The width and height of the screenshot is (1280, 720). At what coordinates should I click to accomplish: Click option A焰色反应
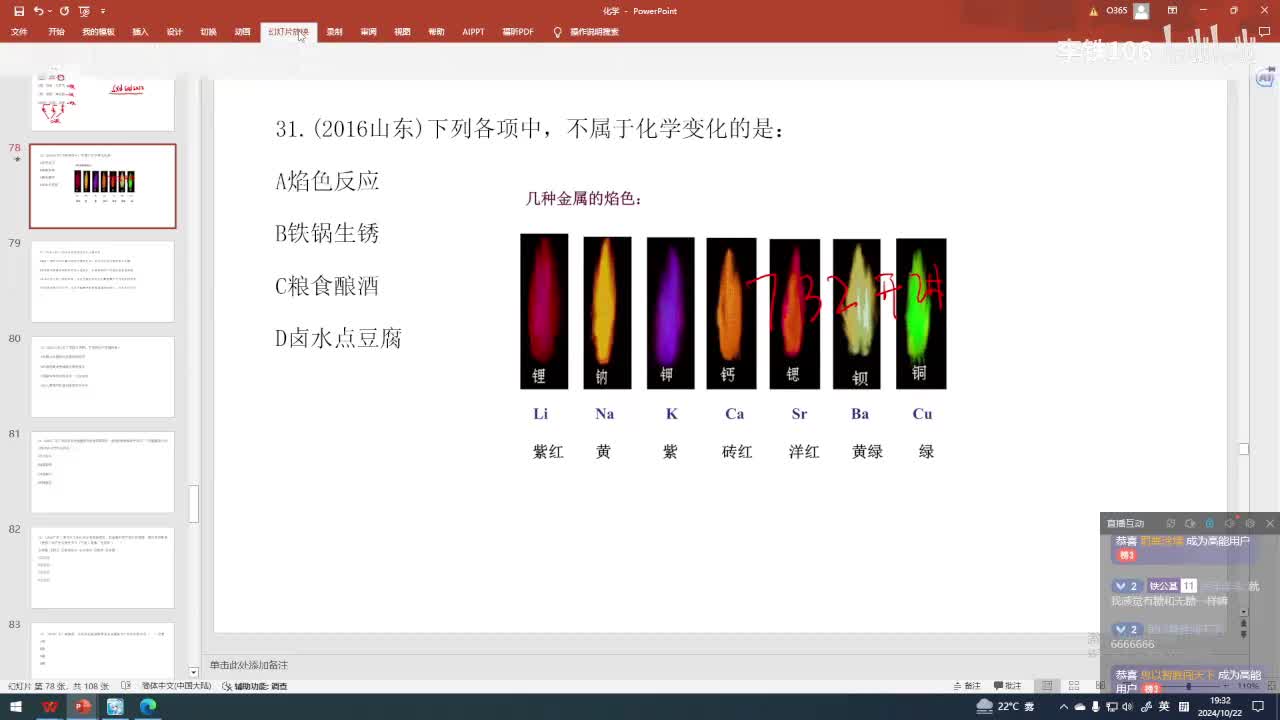327,181
